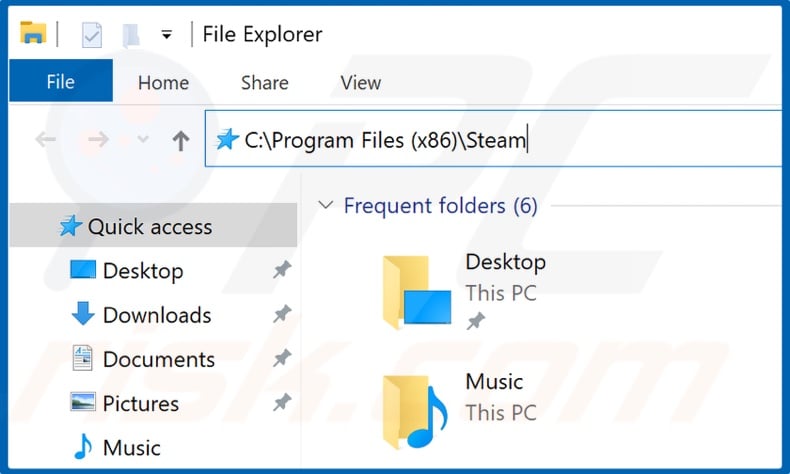The height and width of the screenshot is (474, 790).
Task: Toggle the pin icon beside Documents
Action: tap(282, 358)
